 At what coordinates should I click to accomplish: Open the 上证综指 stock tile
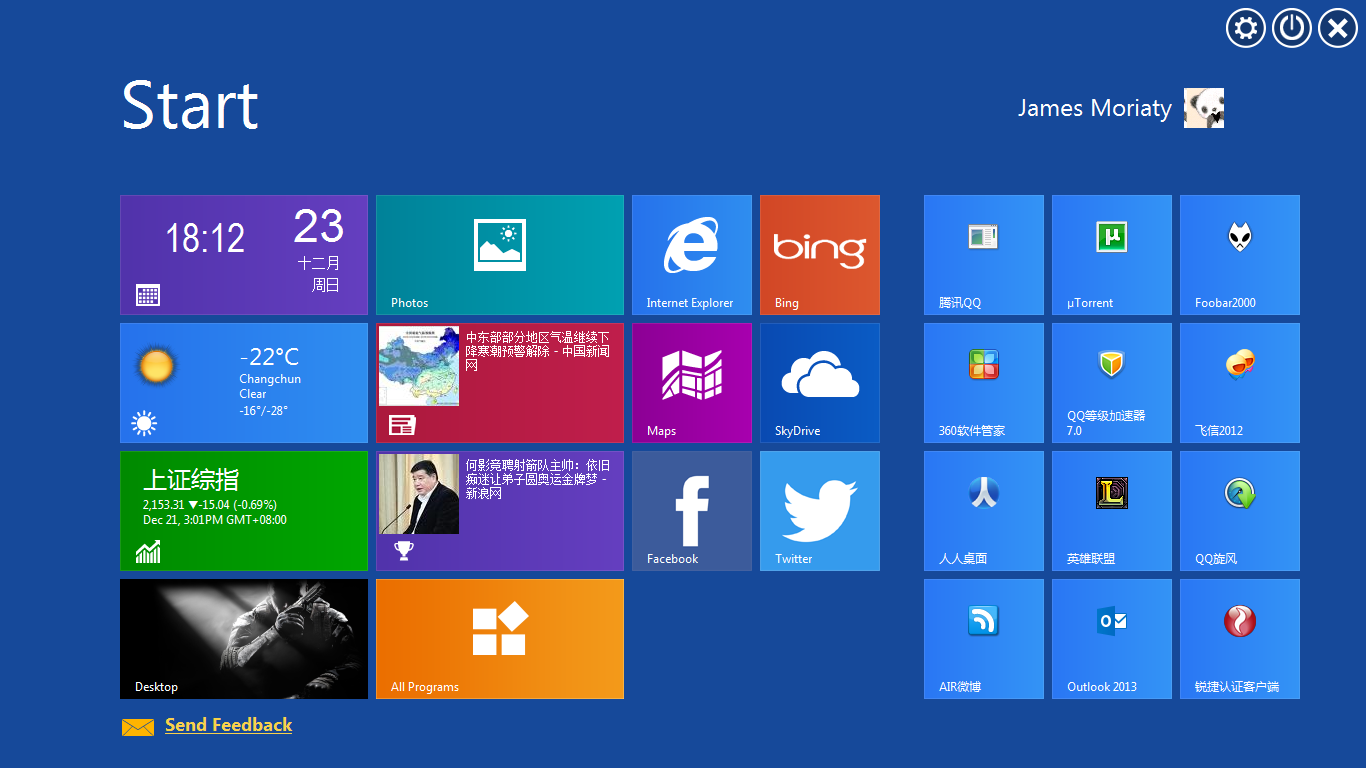click(244, 511)
